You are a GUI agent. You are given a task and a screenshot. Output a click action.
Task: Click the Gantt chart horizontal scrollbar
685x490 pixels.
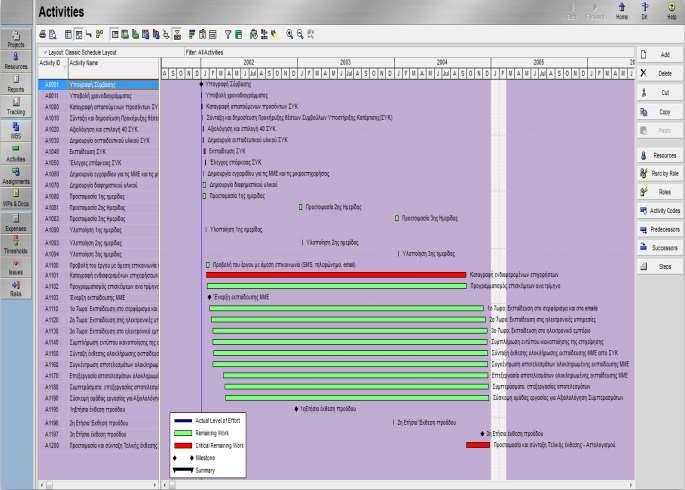(x=398, y=485)
